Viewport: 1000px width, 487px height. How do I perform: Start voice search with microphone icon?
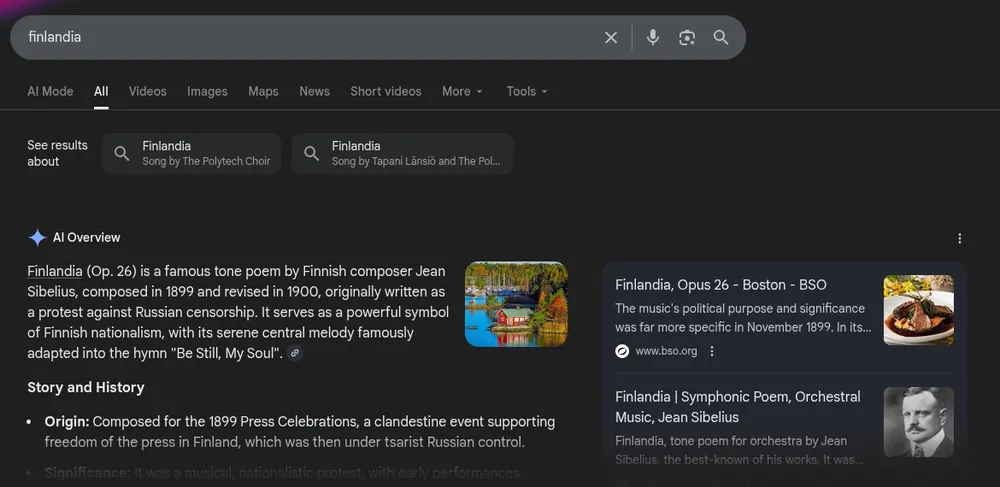tap(653, 37)
